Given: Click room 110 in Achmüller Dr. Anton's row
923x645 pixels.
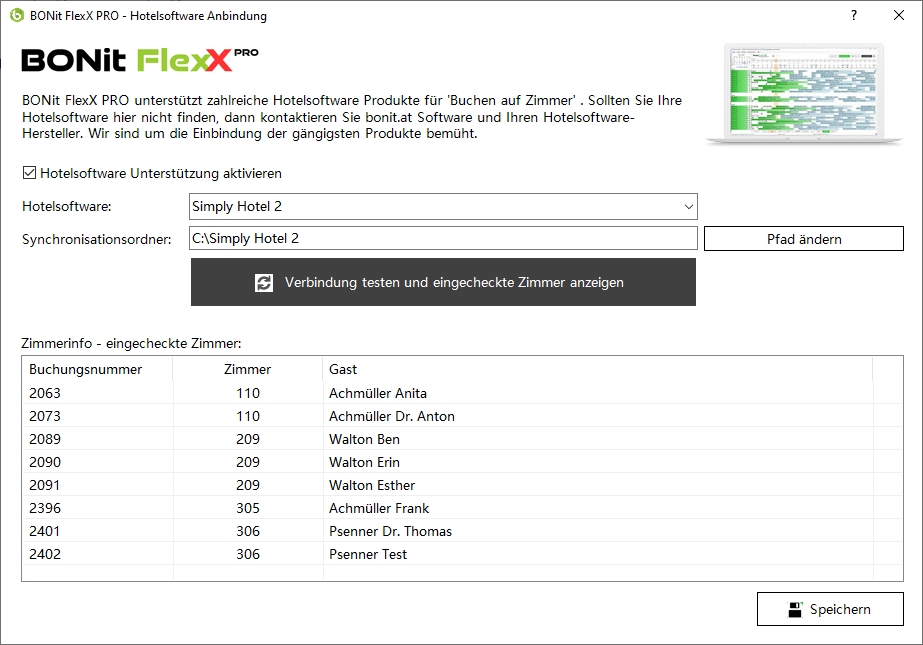Looking at the screenshot, I should pos(248,416).
